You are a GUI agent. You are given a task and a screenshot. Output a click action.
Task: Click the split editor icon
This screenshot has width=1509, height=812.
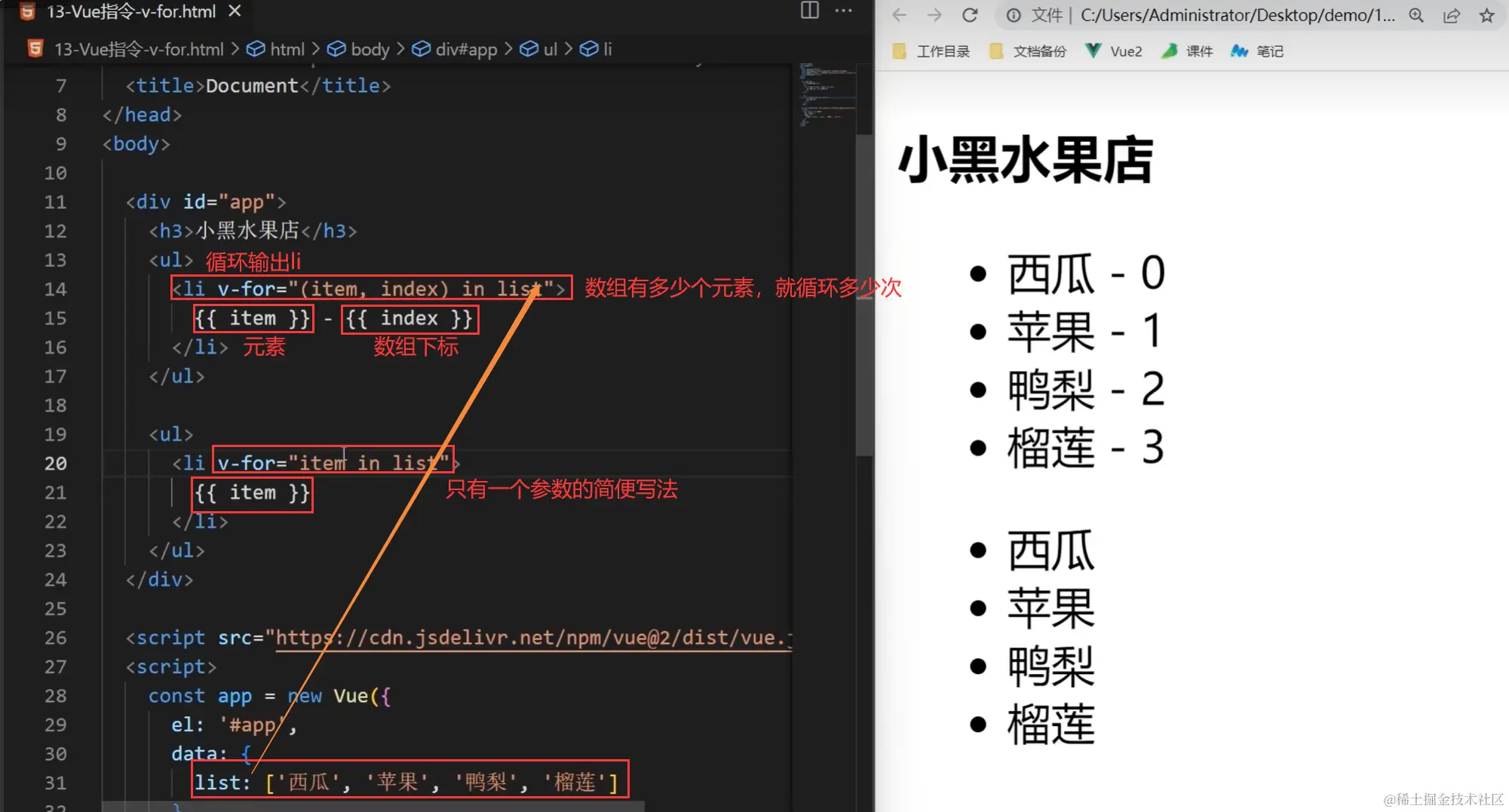coord(809,11)
